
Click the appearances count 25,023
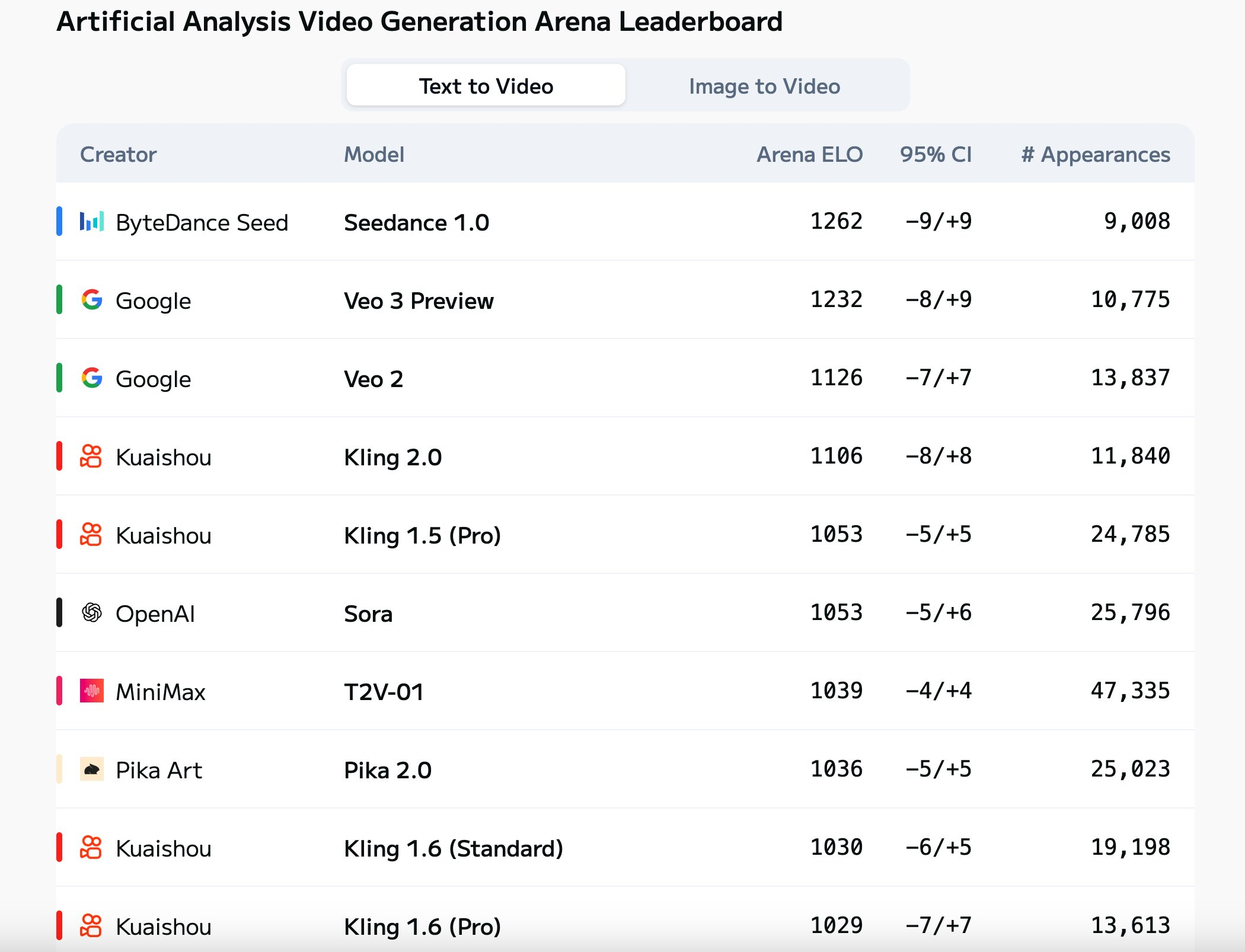click(1131, 769)
